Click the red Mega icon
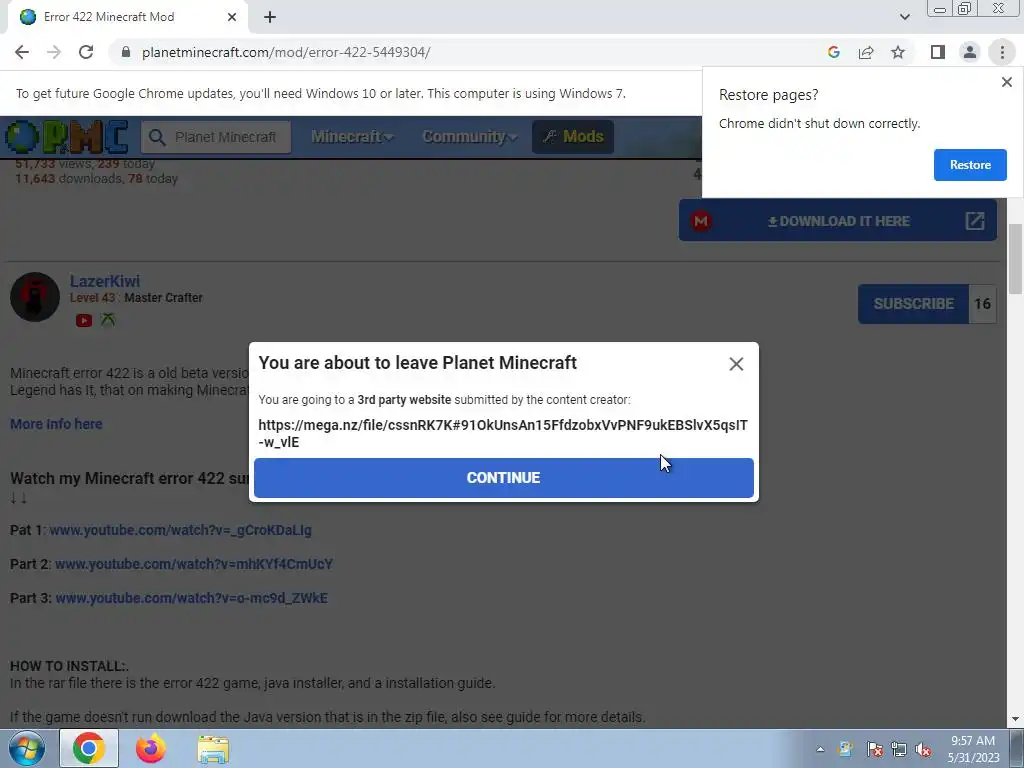This screenshot has height=768, width=1024. pyautogui.click(x=701, y=221)
